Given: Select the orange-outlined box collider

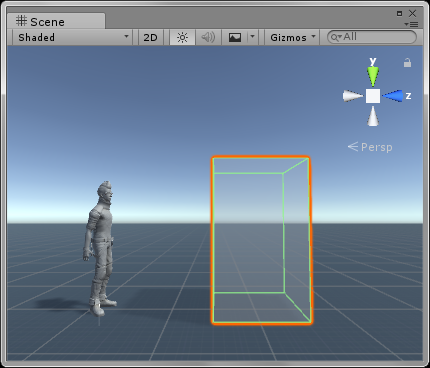Looking at the screenshot, I should 261,240.
